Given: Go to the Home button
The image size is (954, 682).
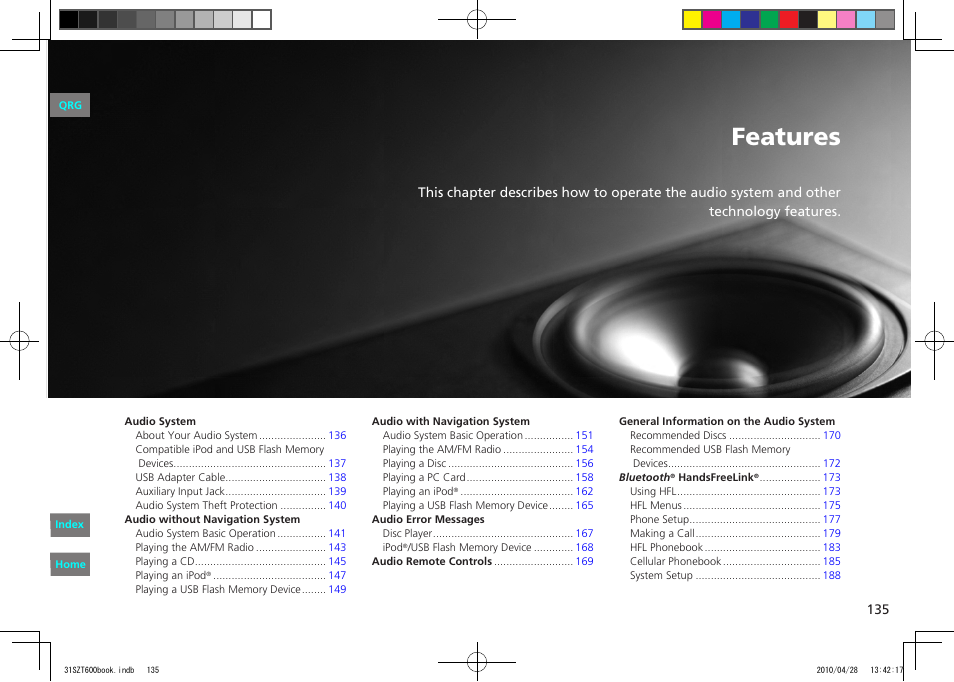Looking at the screenshot, I should click(70, 564).
